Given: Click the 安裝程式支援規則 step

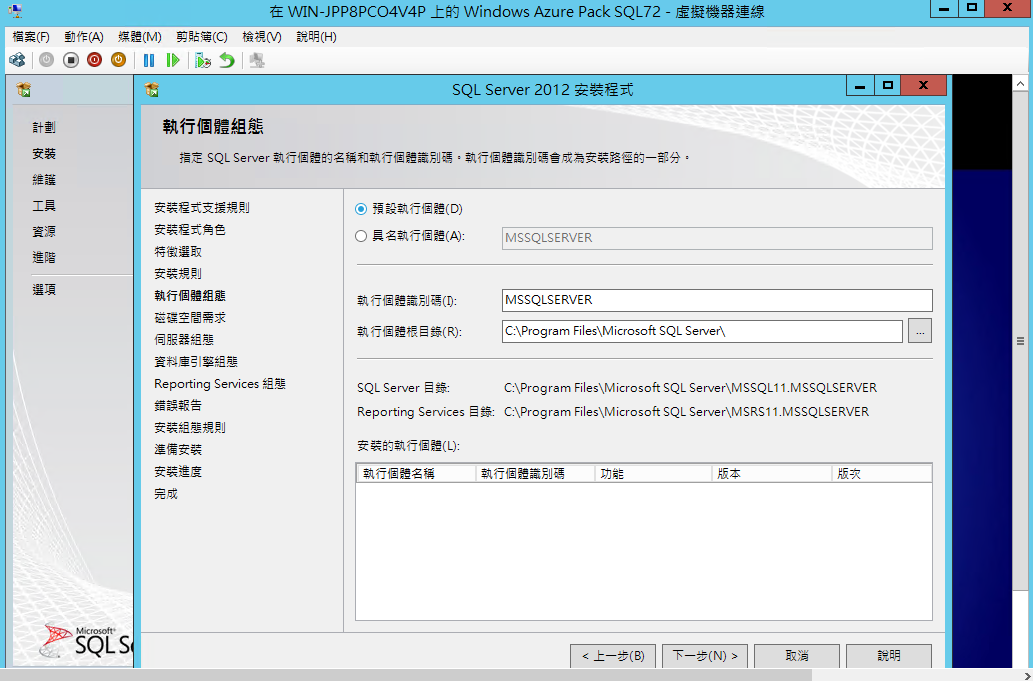Looking at the screenshot, I should pyautogui.click(x=202, y=208).
